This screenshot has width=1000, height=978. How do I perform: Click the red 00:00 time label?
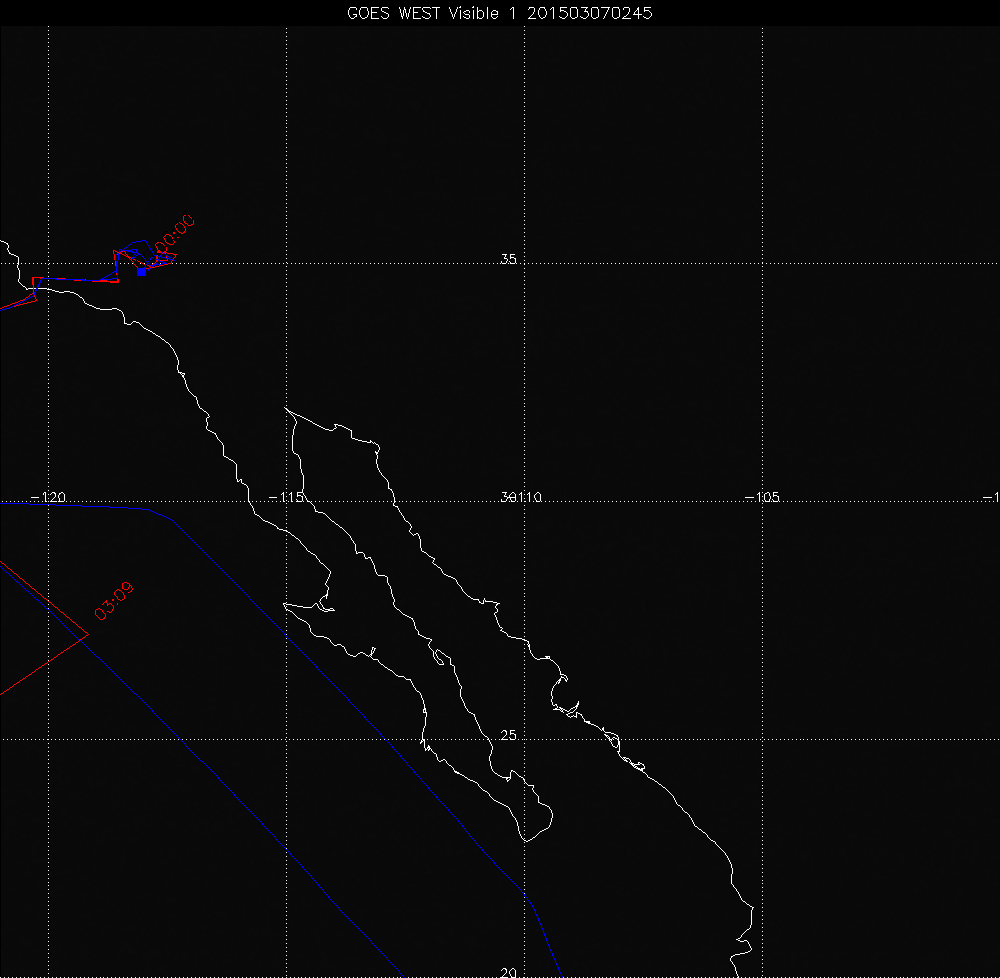click(173, 233)
